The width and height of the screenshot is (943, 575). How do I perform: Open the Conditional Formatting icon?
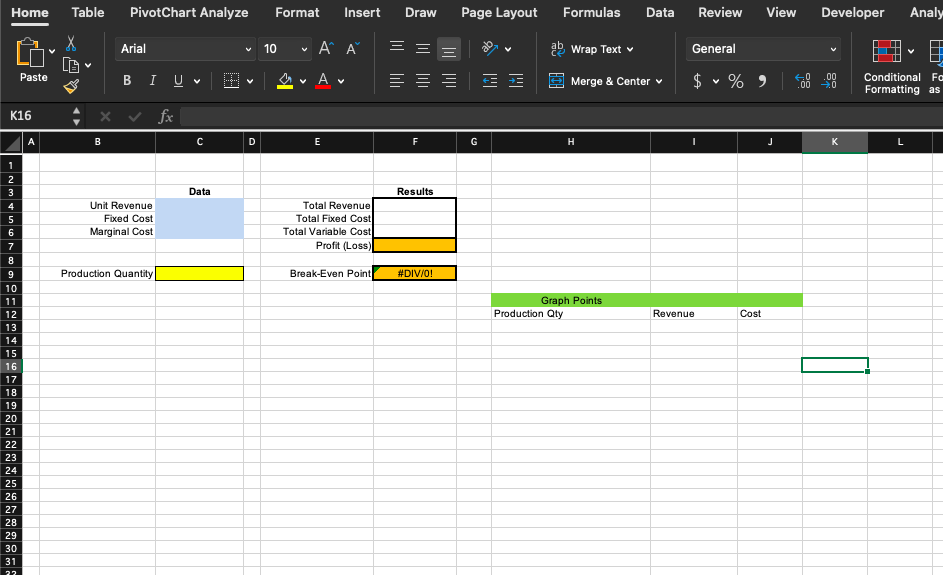point(886,51)
